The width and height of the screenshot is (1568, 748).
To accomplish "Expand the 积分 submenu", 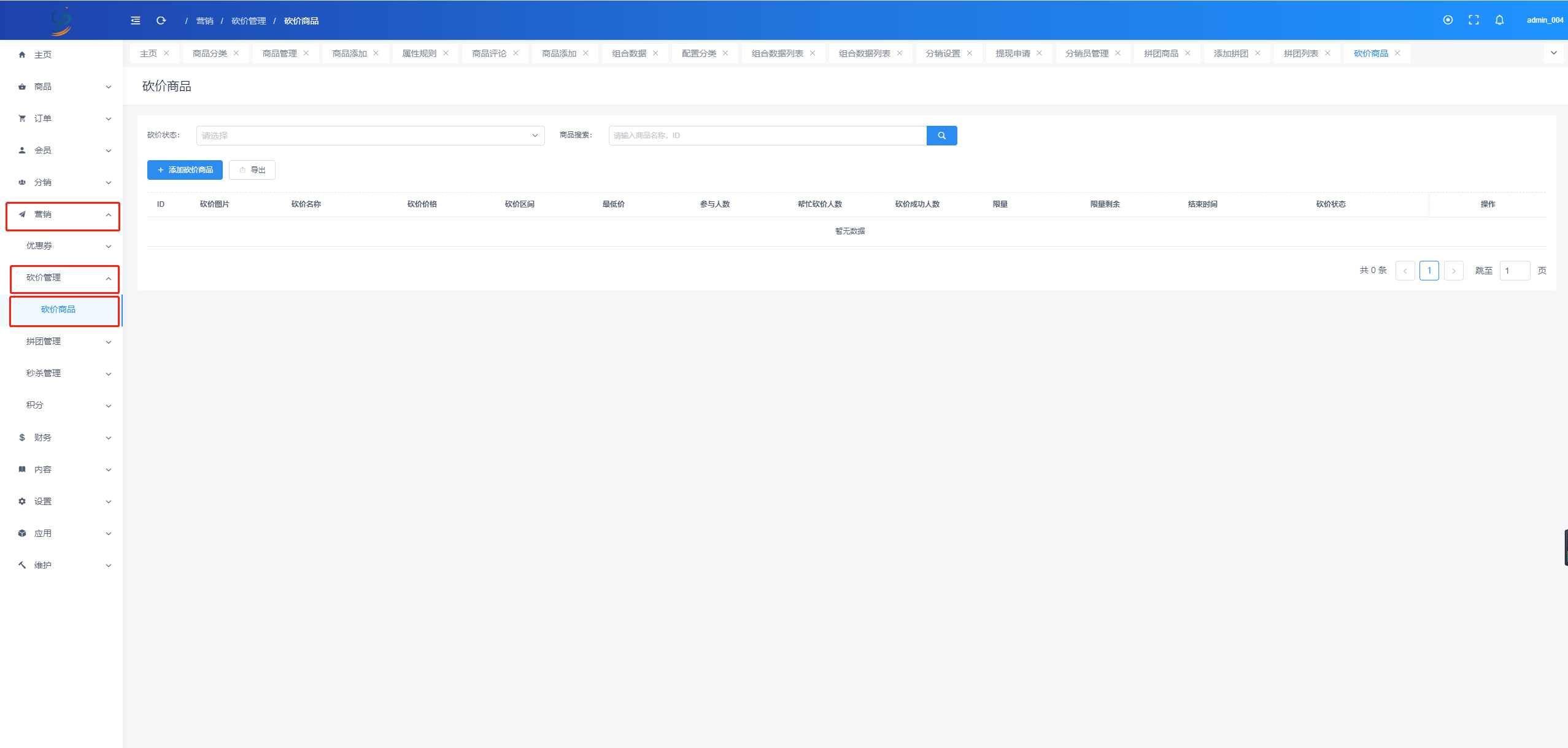I will [61, 406].
